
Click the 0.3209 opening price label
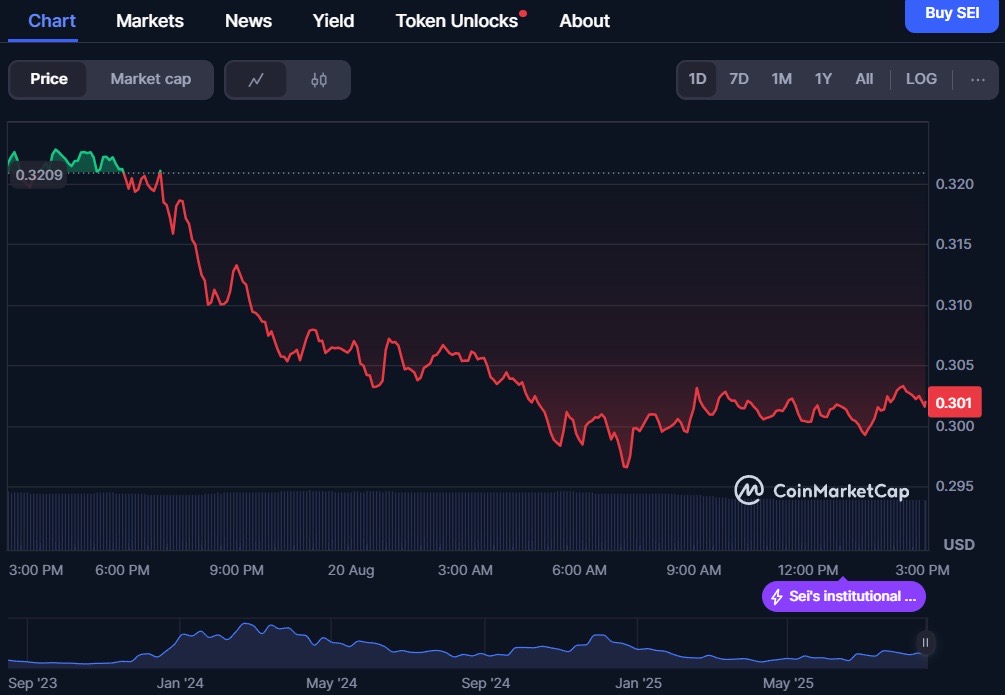pyautogui.click(x=39, y=175)
